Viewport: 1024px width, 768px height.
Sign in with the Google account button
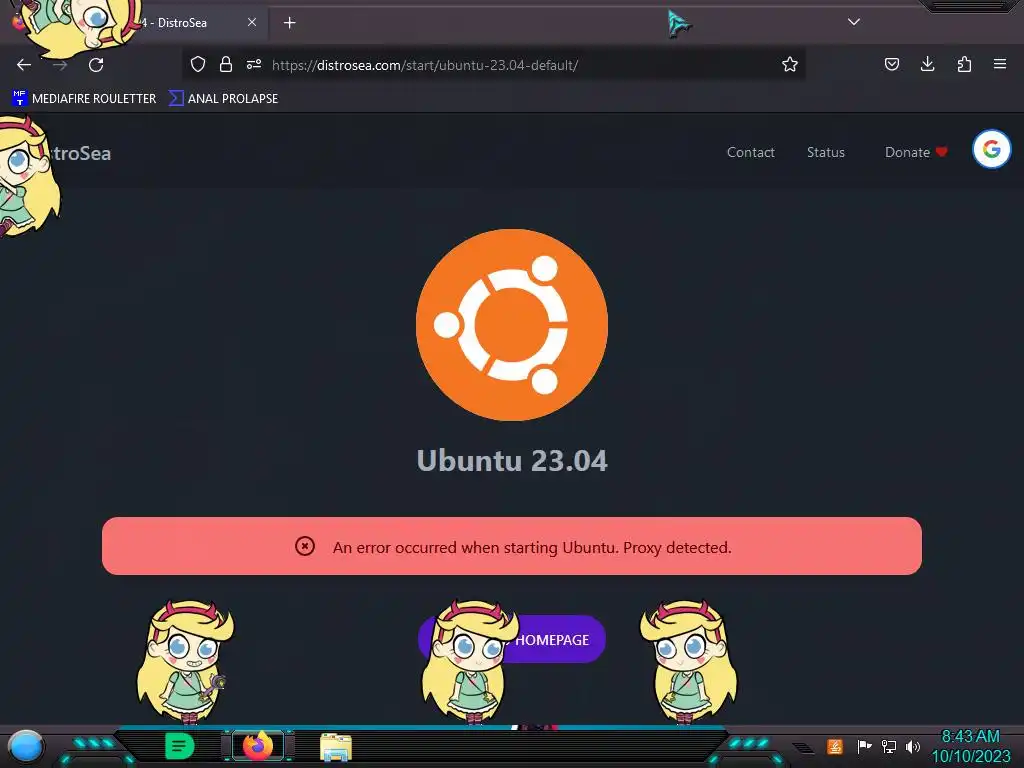(991, 150)
